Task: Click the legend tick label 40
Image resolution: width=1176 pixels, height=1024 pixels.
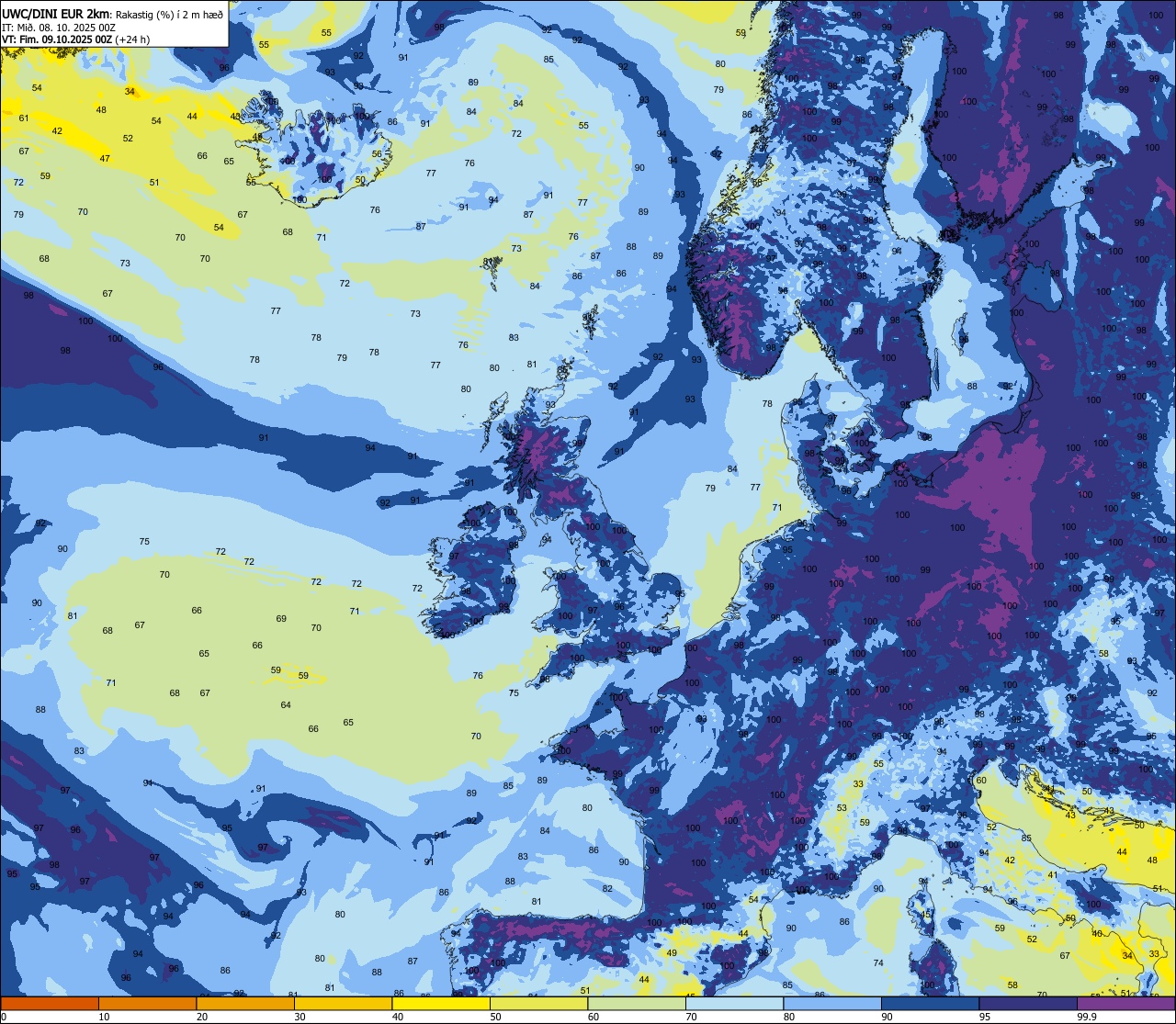Action: 398,1017
